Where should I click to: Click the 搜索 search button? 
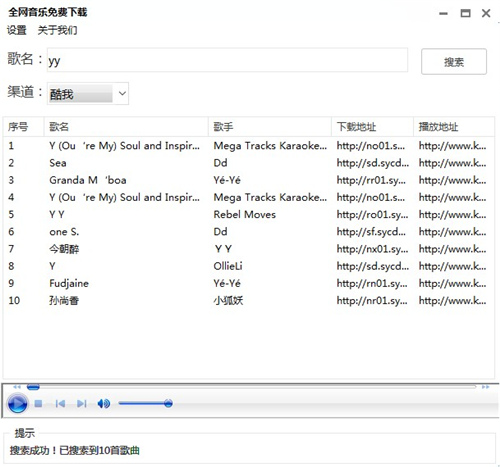point(454,62)
